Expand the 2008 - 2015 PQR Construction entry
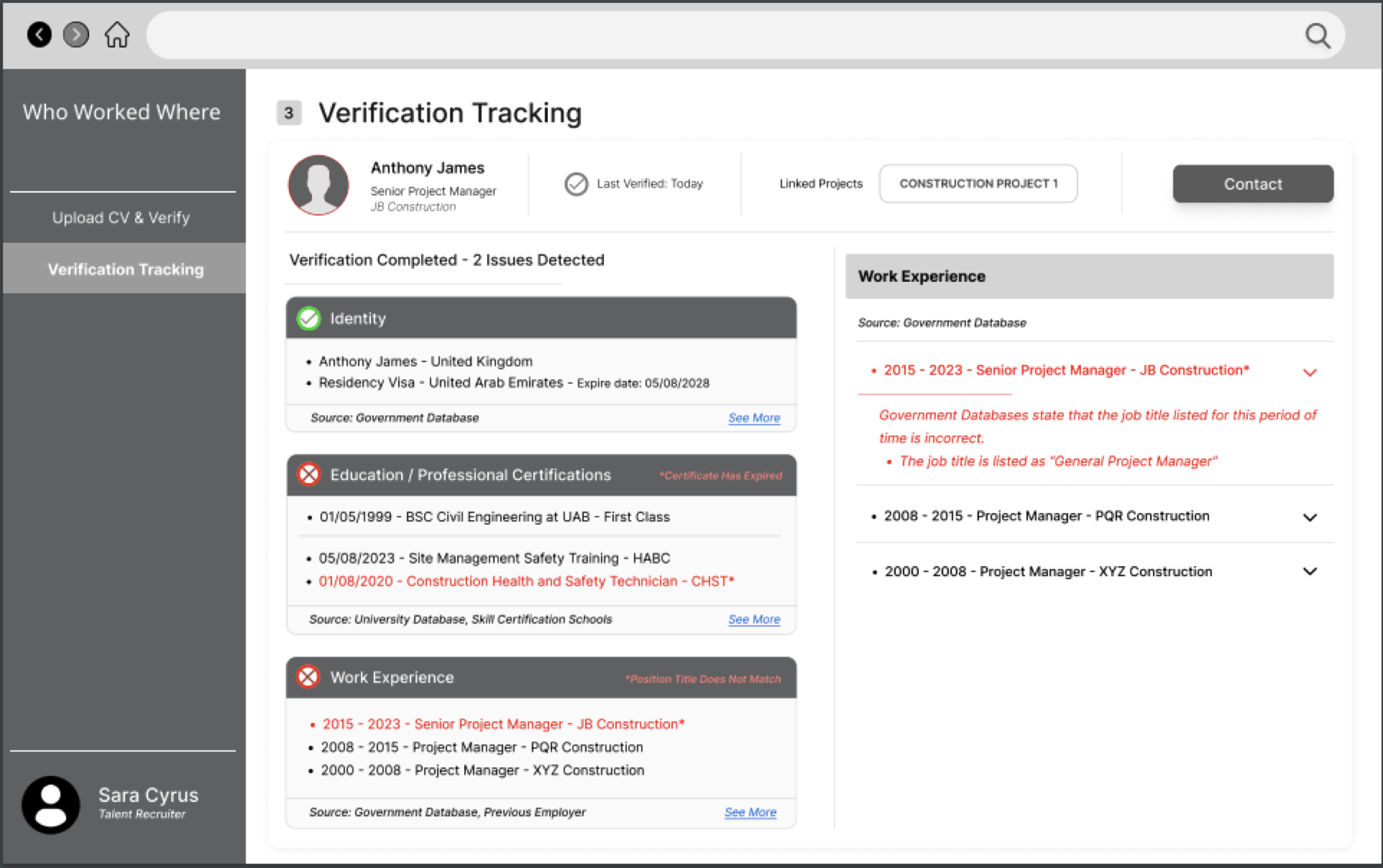The height and width of the screenshot is (868, 1383). [x=1310, y=517]
